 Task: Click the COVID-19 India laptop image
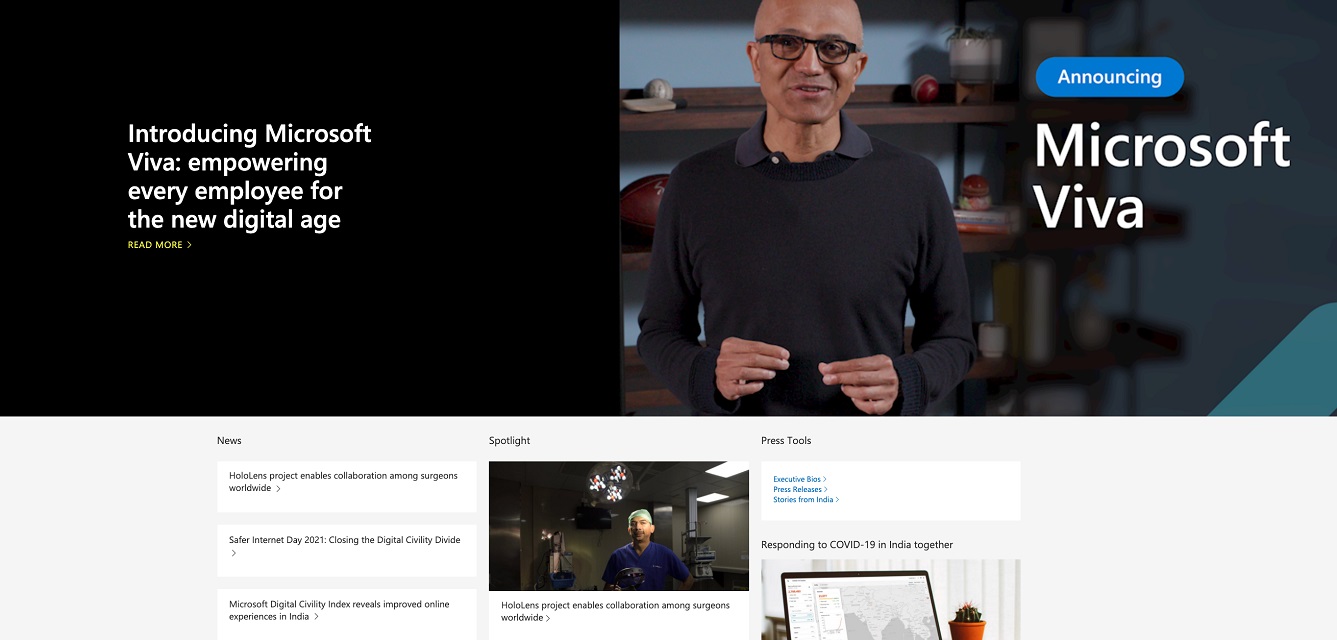[890, 600]
